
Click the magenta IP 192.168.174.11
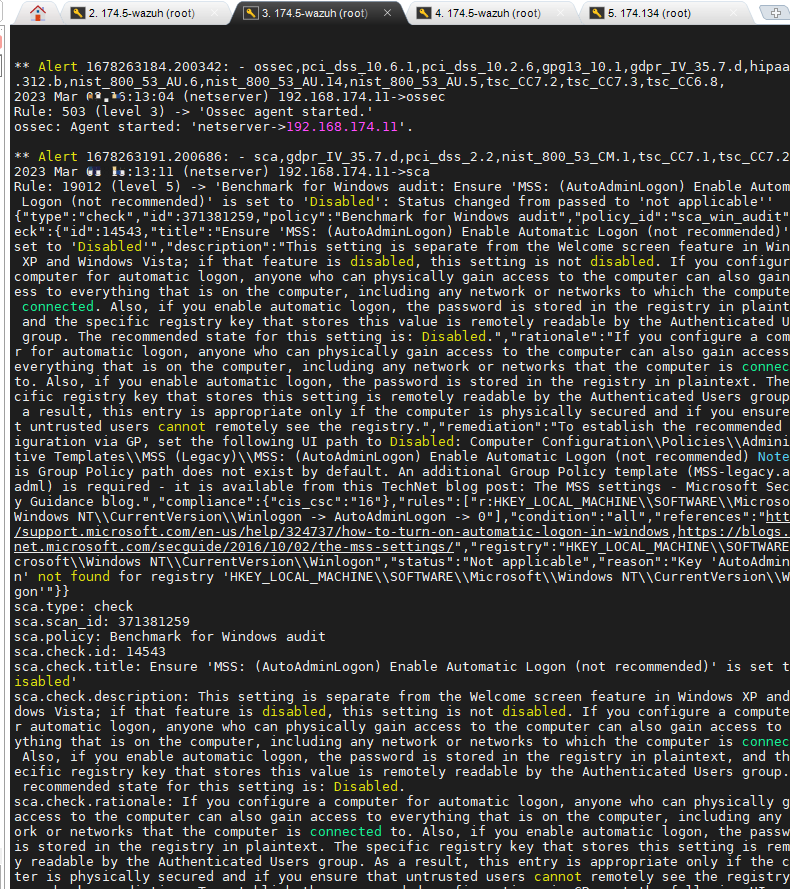(342, 126)
